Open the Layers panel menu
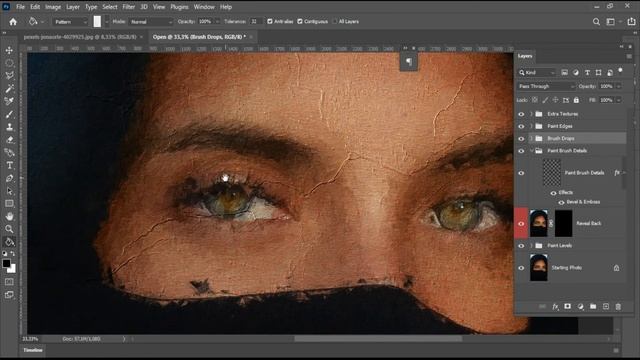 [x=629, y=56]
